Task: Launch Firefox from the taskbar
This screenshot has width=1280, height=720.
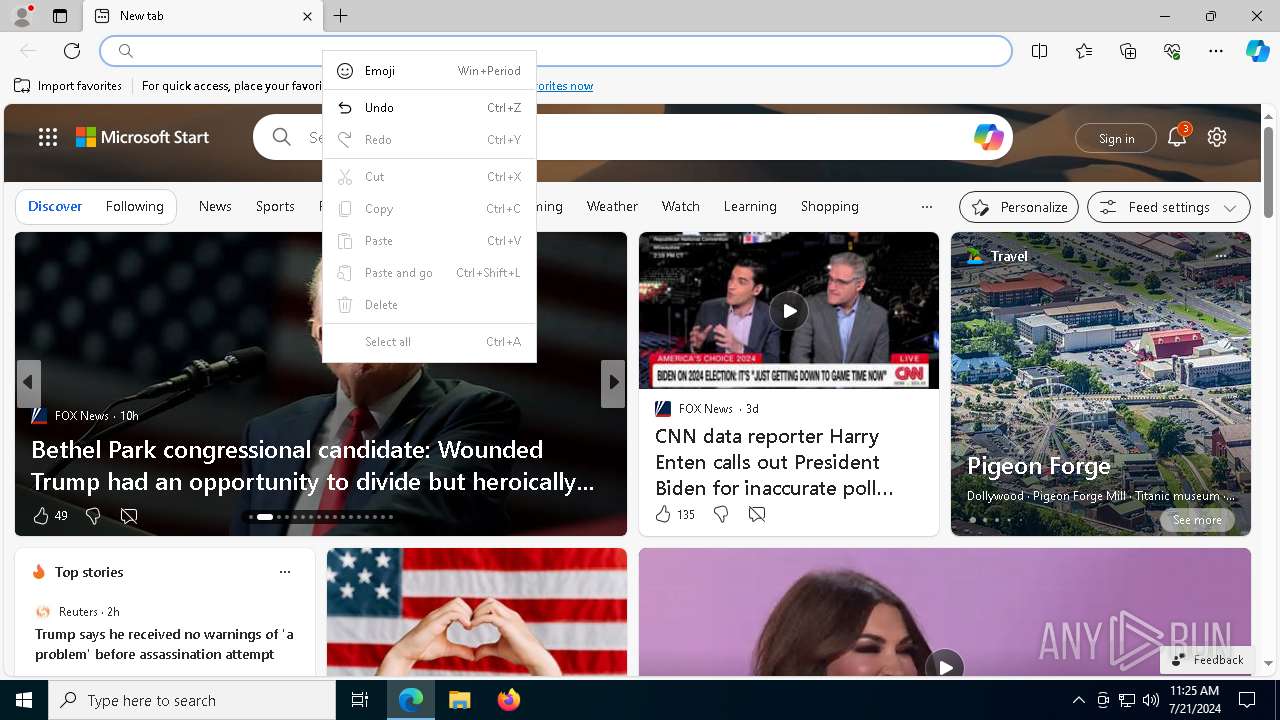Action: coord(509,700)
